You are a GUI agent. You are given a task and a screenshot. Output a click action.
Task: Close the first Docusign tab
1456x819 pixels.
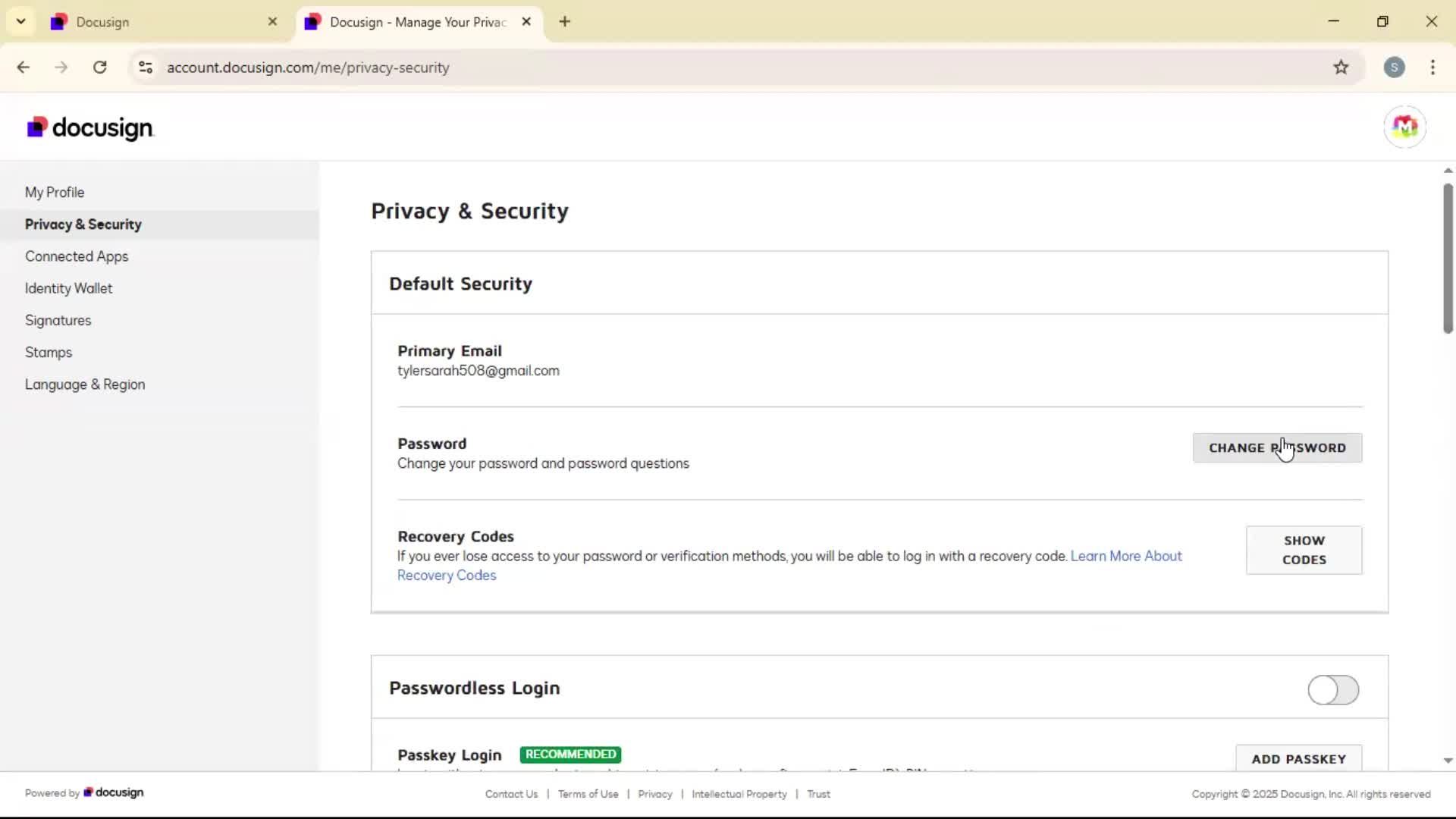coord(272,22)
